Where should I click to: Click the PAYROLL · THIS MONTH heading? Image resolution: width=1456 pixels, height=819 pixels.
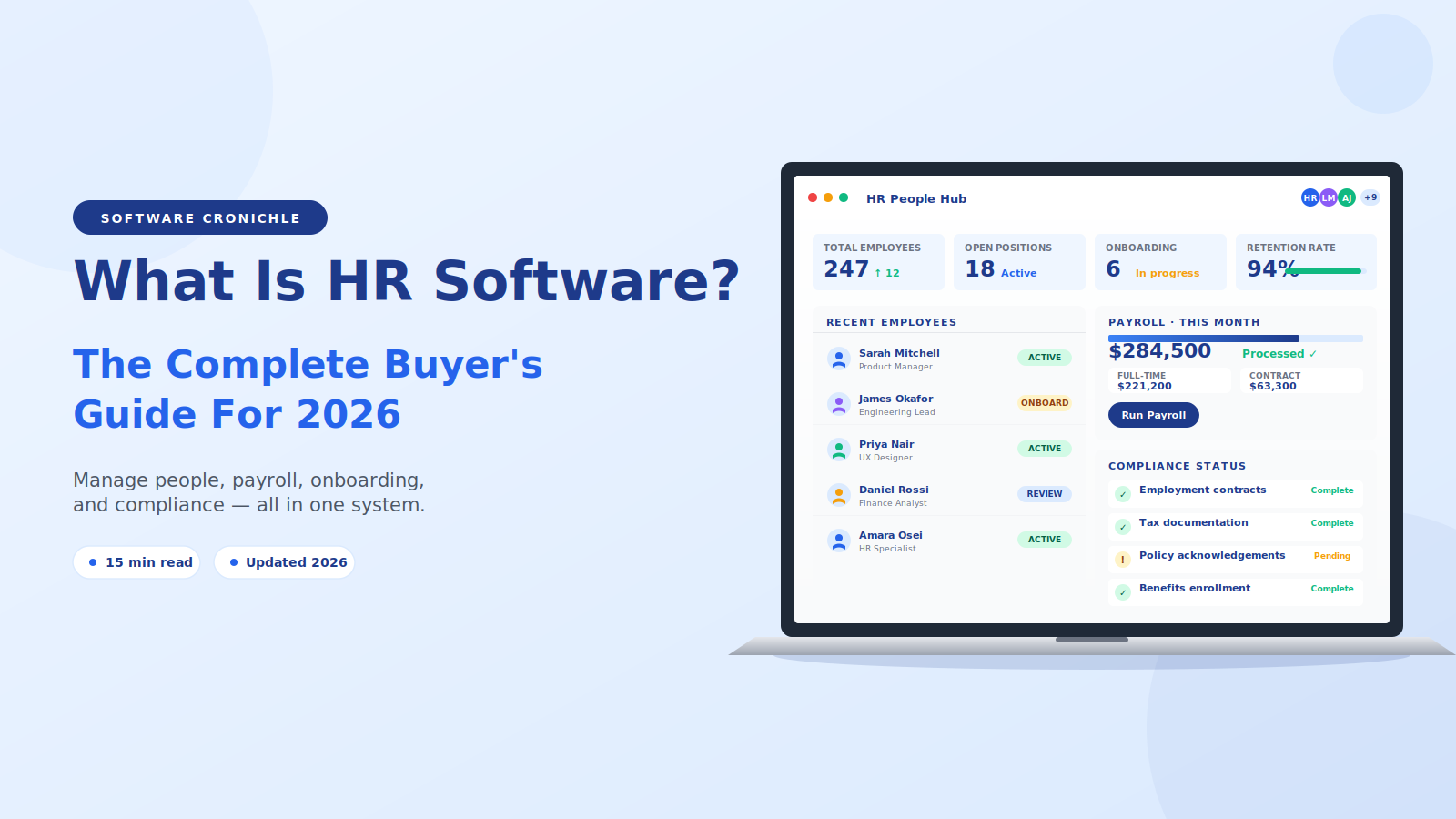click(x=1184, y=322)
